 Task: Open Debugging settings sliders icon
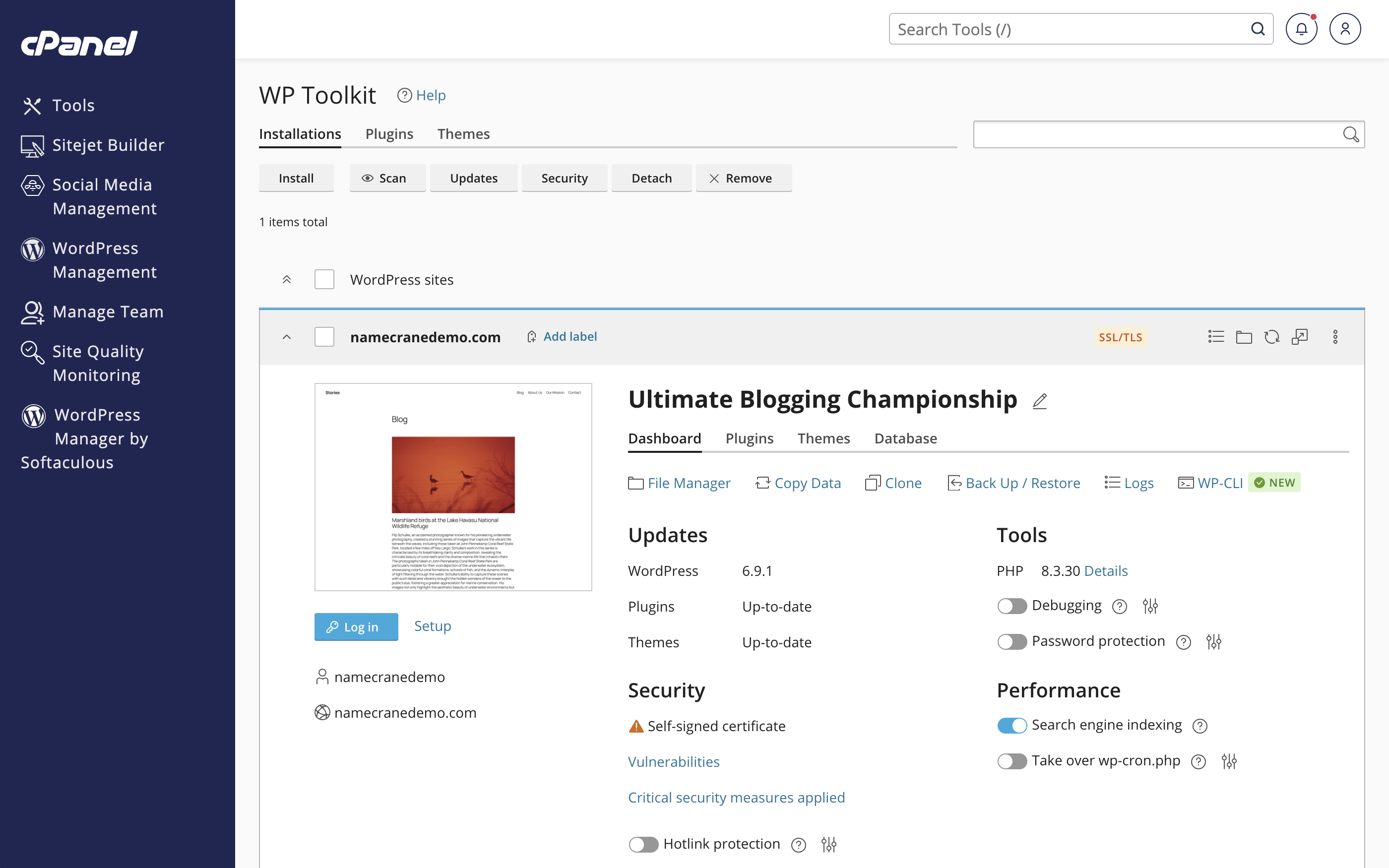point(1150,606)
